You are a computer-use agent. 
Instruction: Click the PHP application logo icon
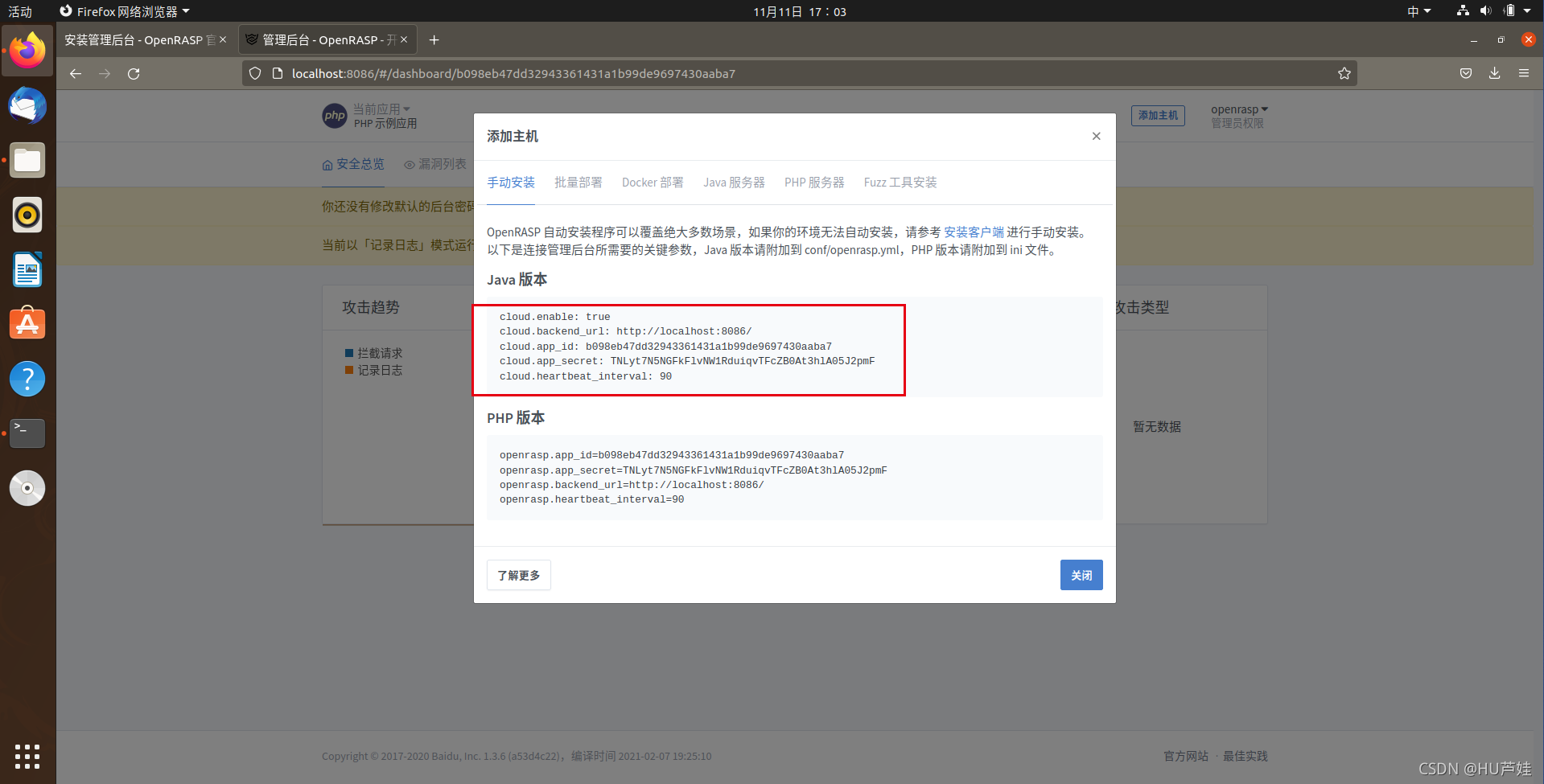(334, 115)
